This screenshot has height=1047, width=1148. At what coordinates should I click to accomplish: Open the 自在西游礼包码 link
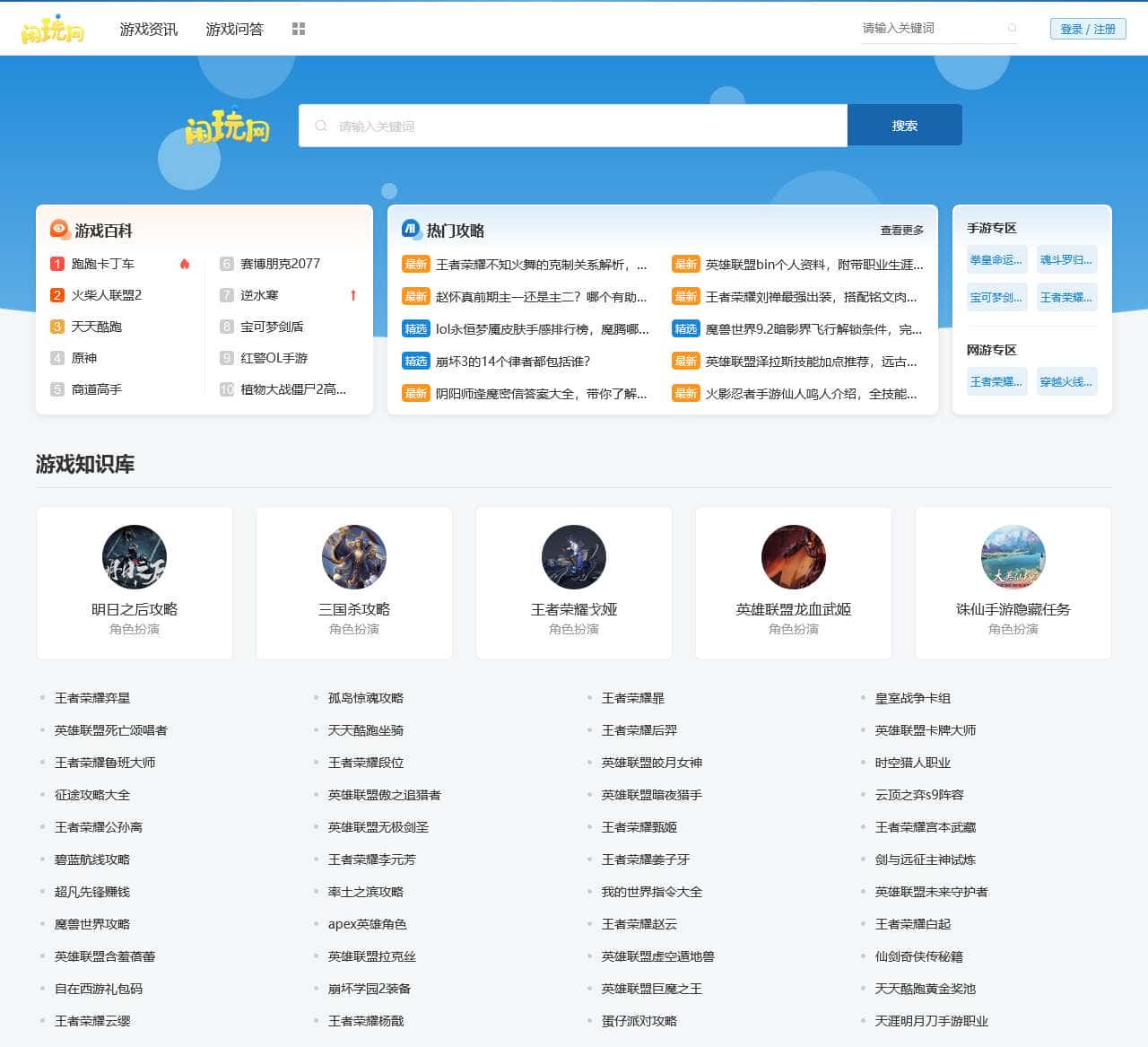tap(99, 989)
